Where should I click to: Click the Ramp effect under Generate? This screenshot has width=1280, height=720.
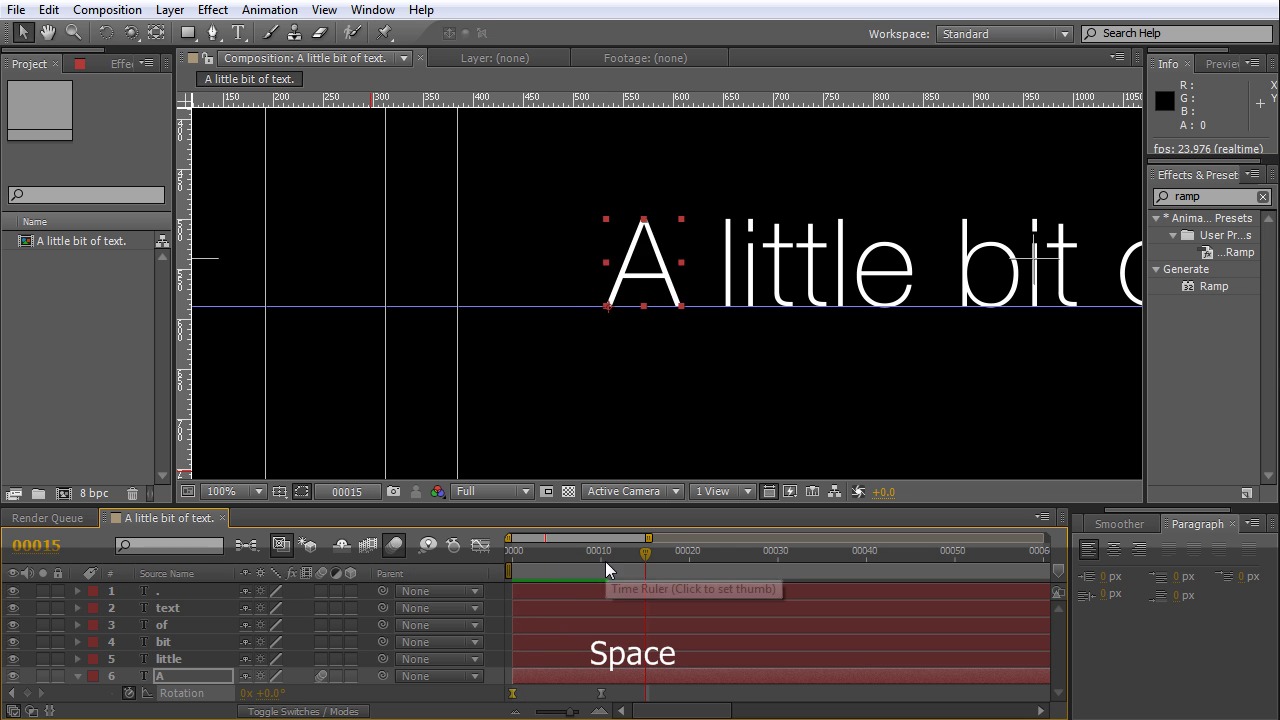point(1213,286)
